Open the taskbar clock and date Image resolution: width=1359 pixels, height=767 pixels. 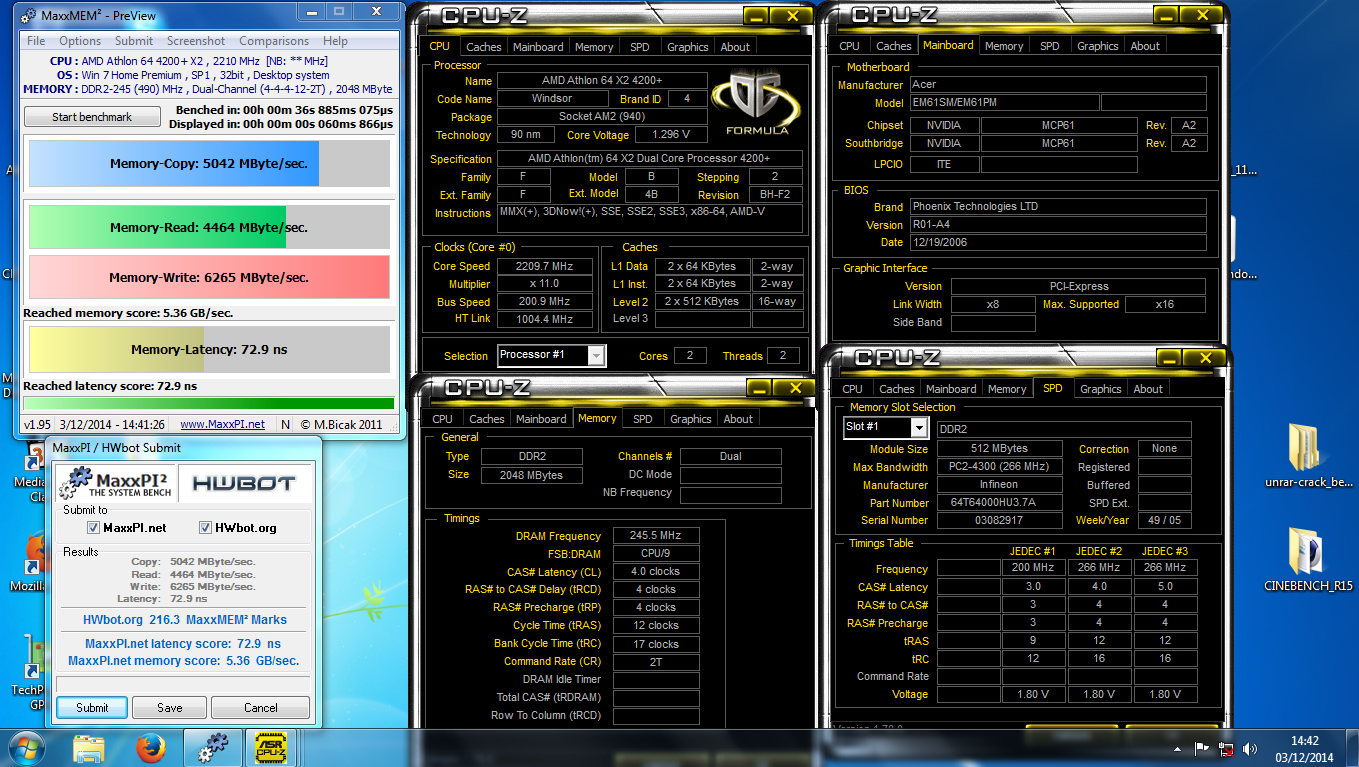[1304, 749]
